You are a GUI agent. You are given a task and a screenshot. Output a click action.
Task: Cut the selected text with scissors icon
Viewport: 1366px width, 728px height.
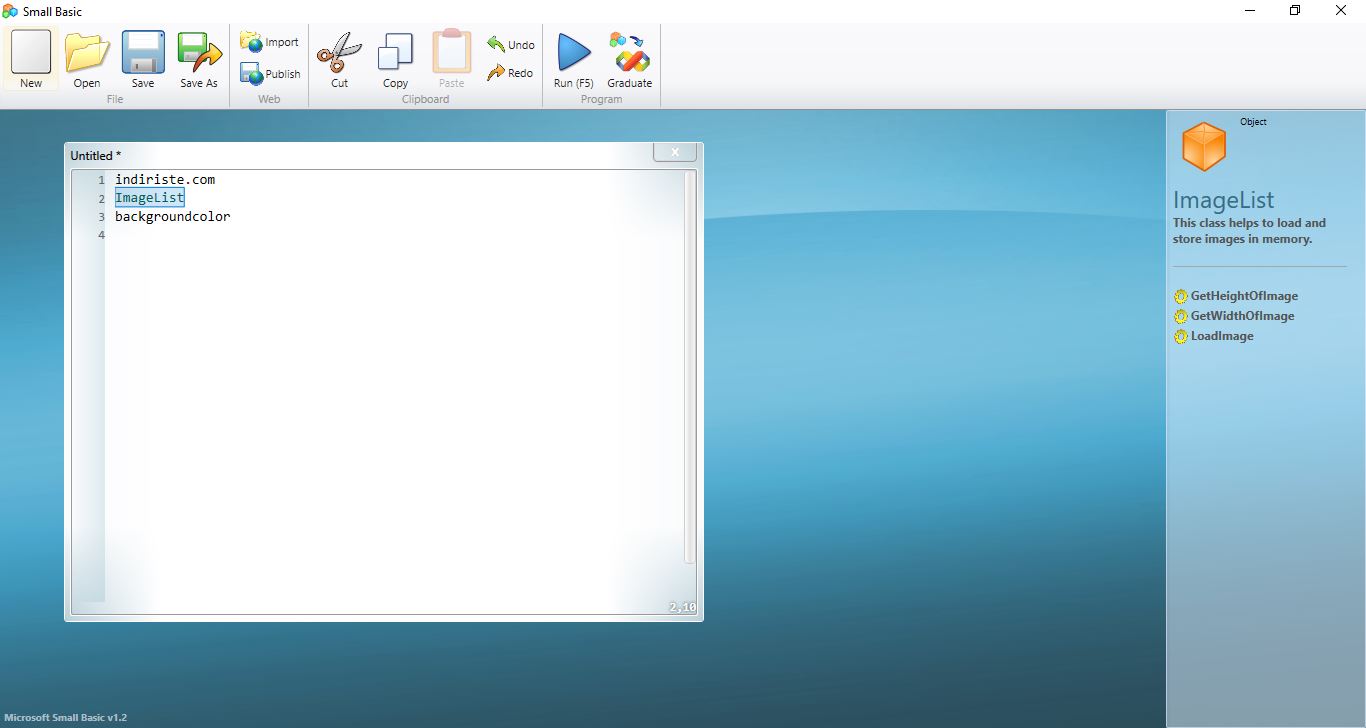(340, 59)
